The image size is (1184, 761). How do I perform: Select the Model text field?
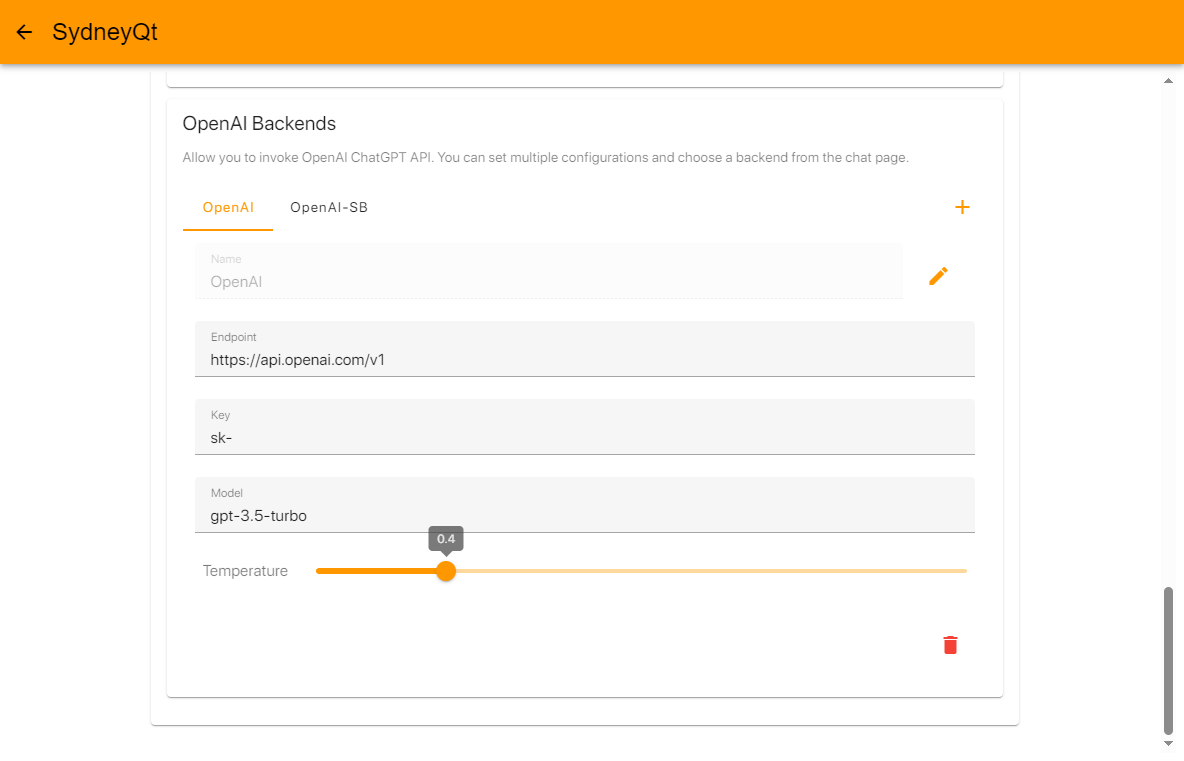pyautogui.click(x=584, y=515)
